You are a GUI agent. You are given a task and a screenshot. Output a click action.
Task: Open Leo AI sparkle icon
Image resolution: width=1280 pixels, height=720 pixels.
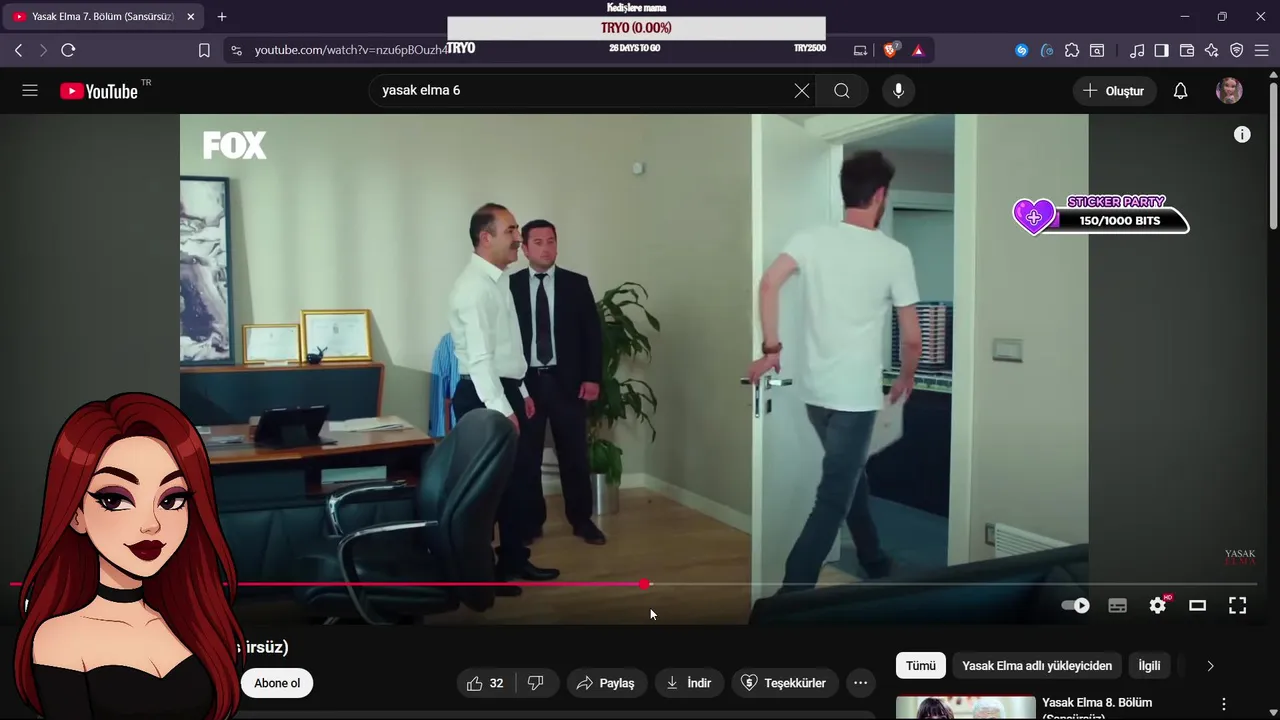coord(1212,50)
